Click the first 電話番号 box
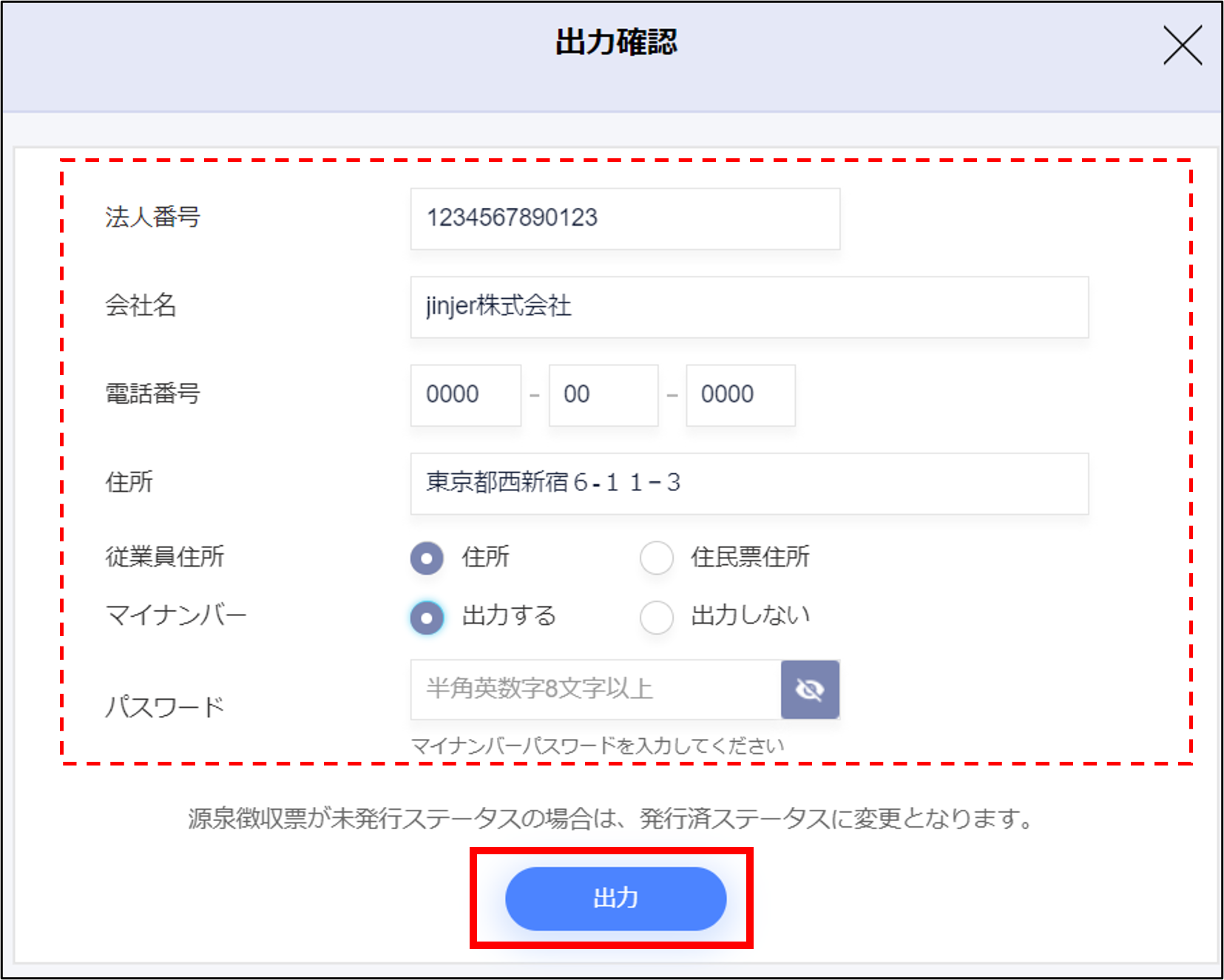 tap(465, 395)
